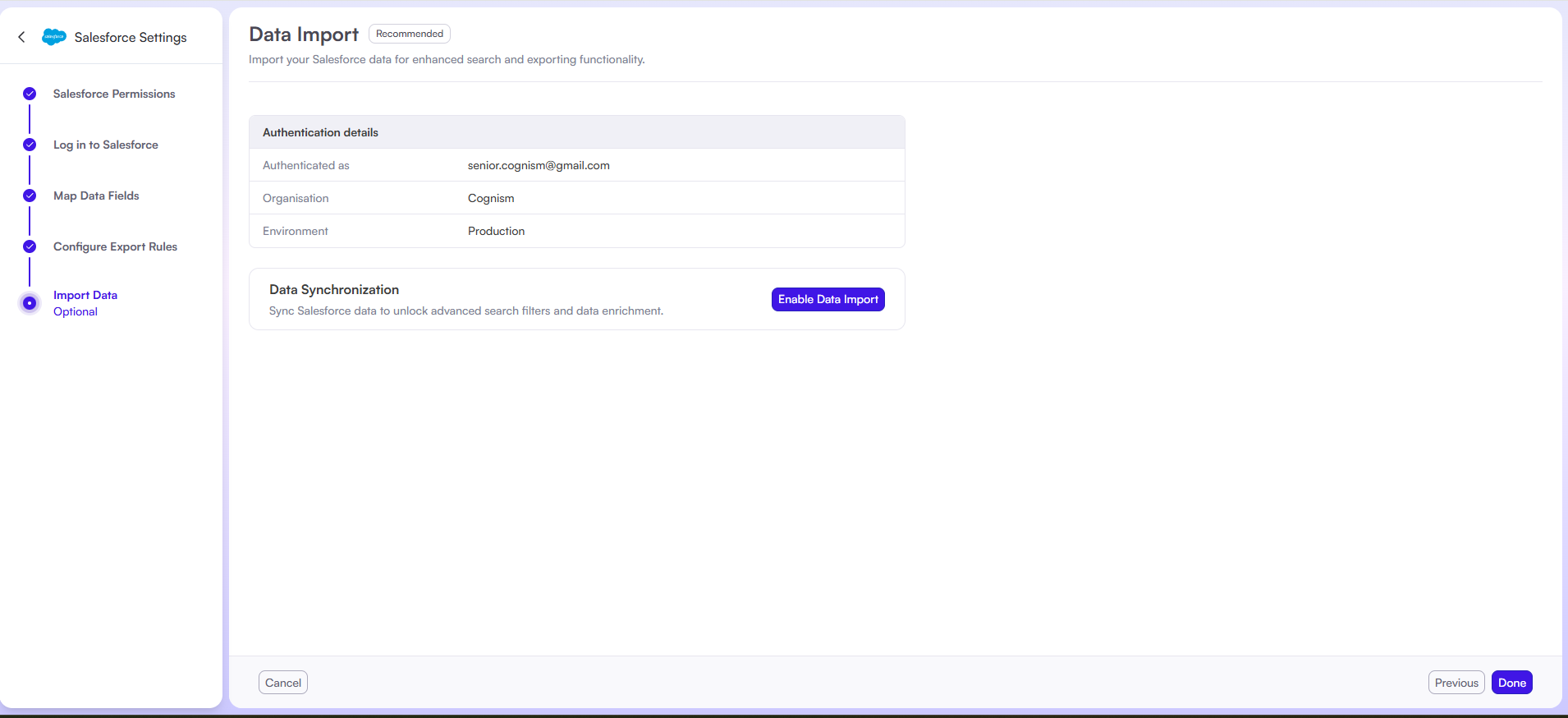Click the Salesforce Permissions checkmark icon

point(30,94)
